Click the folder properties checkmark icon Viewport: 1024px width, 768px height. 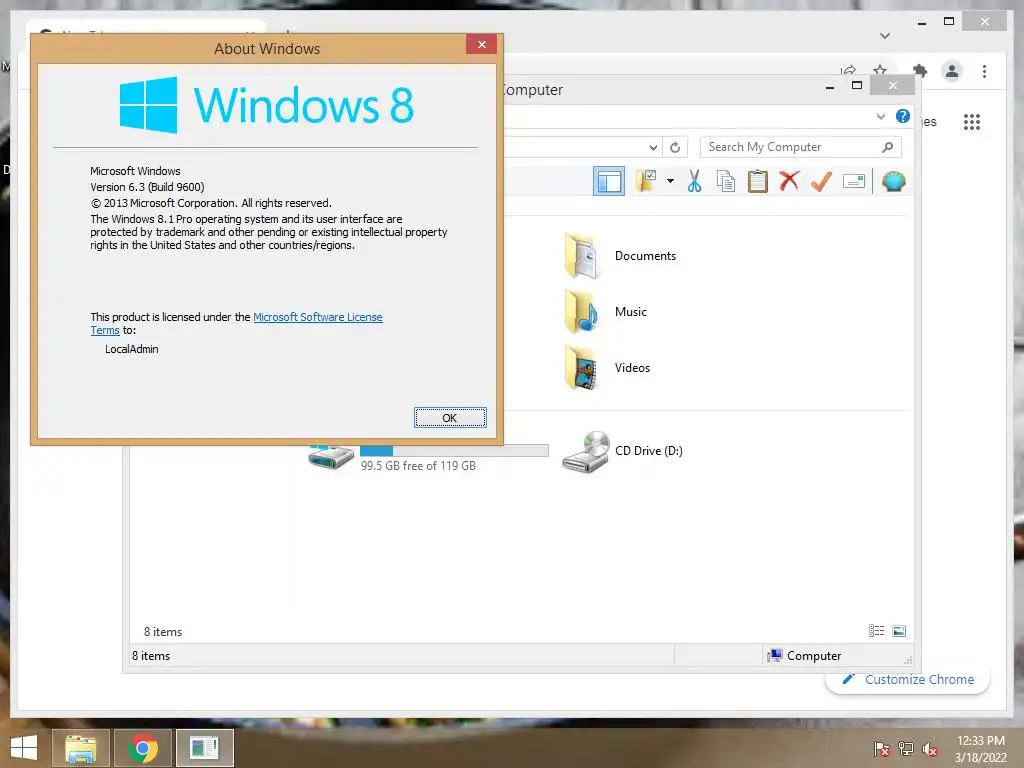(646, 181)
